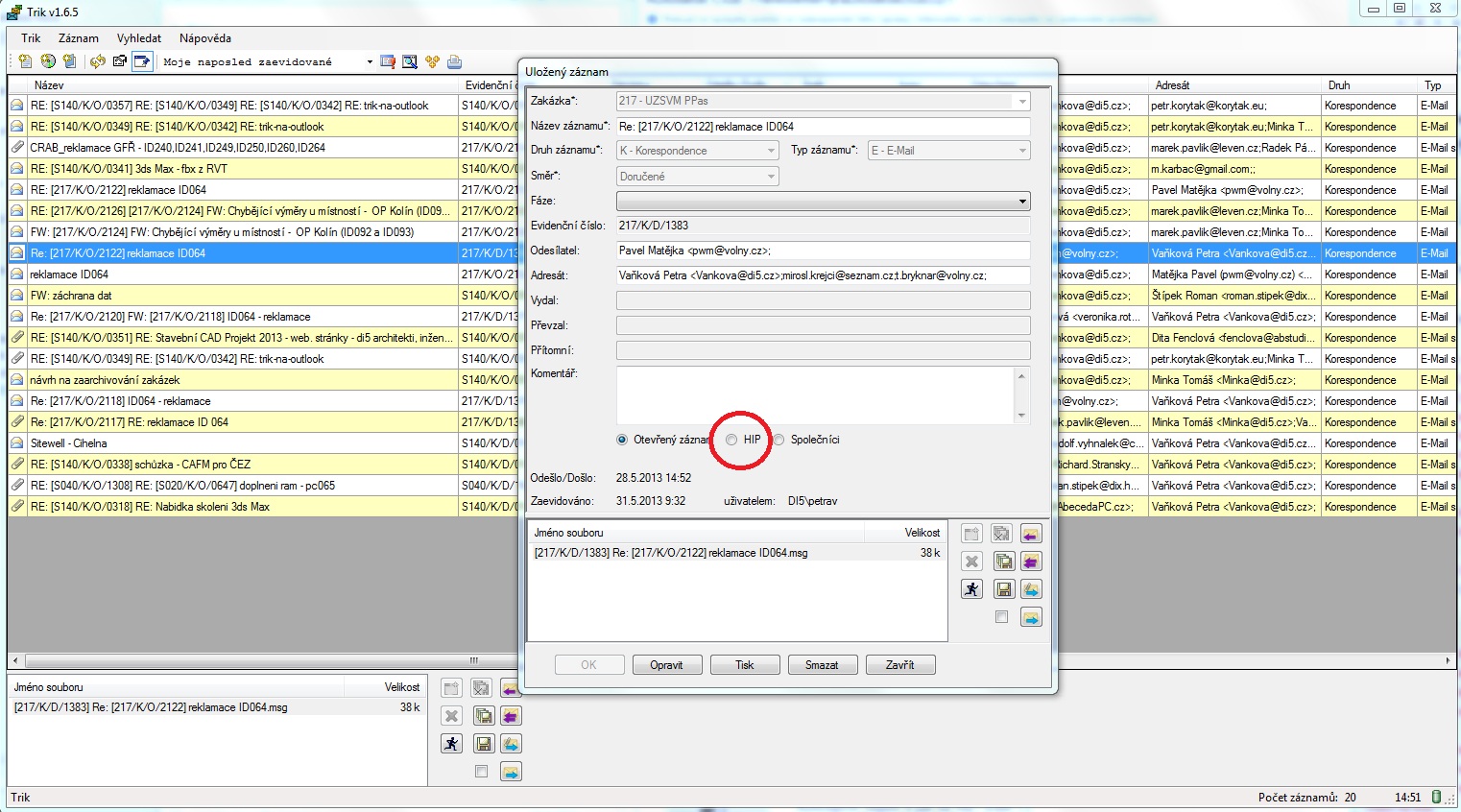Screen dimensions: 1461x812
Task: Click the highlighted window-with-arrow toolbar icon
Action: [142, 61]
